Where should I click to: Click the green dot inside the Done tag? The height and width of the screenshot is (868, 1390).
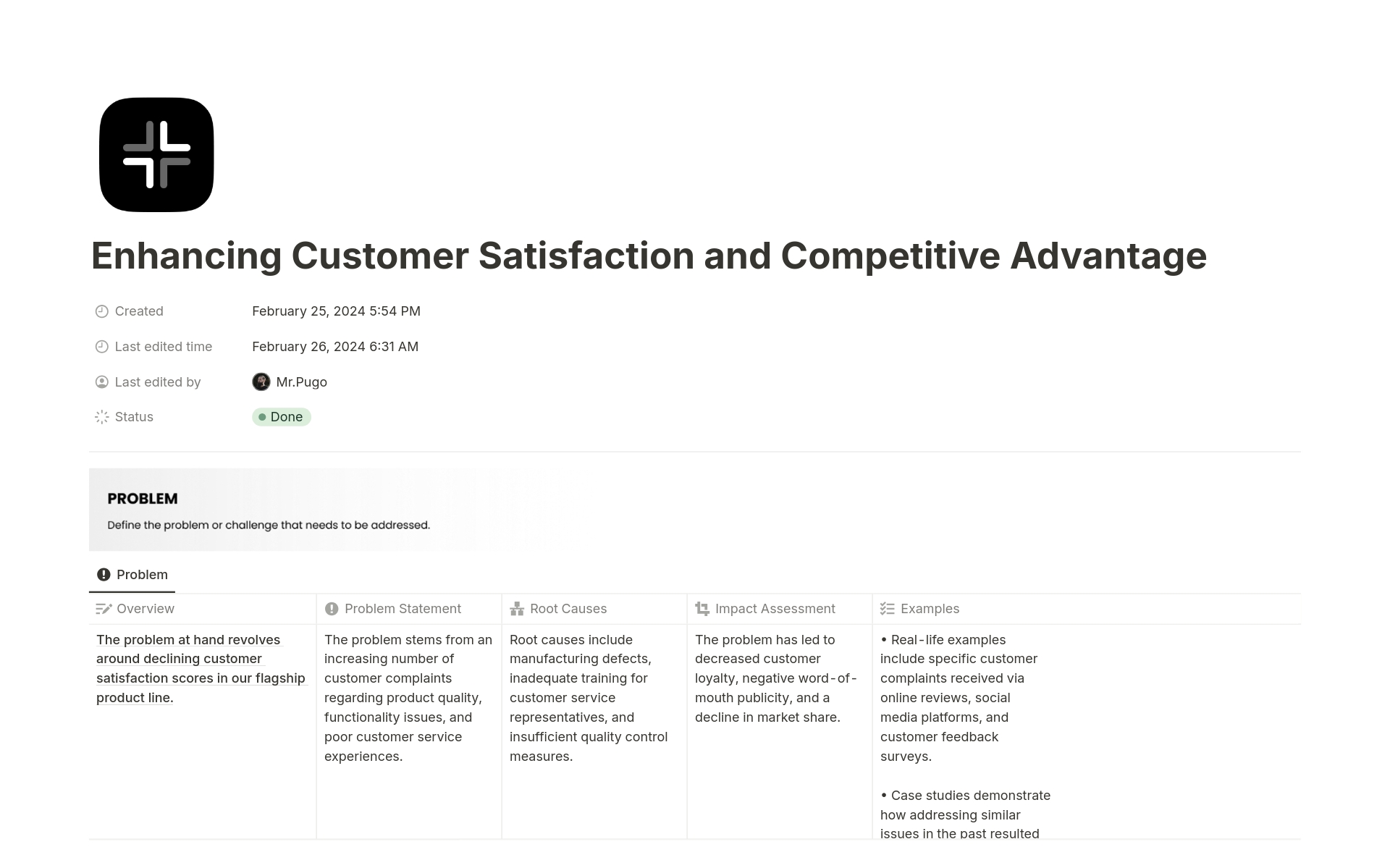263,417
